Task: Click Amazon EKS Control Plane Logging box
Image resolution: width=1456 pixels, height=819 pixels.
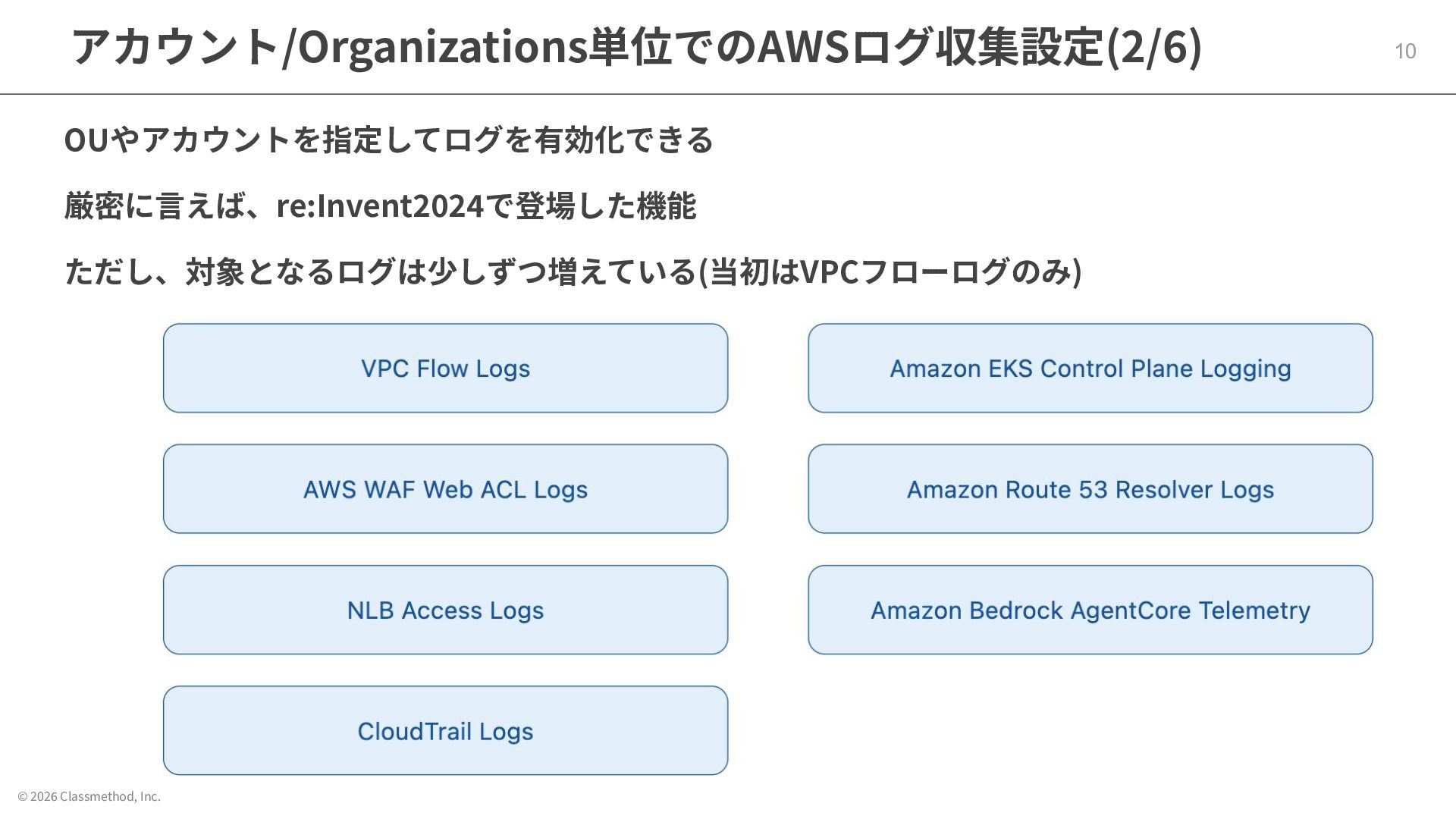Action: pyautogui.click(x=1090, y=369)
